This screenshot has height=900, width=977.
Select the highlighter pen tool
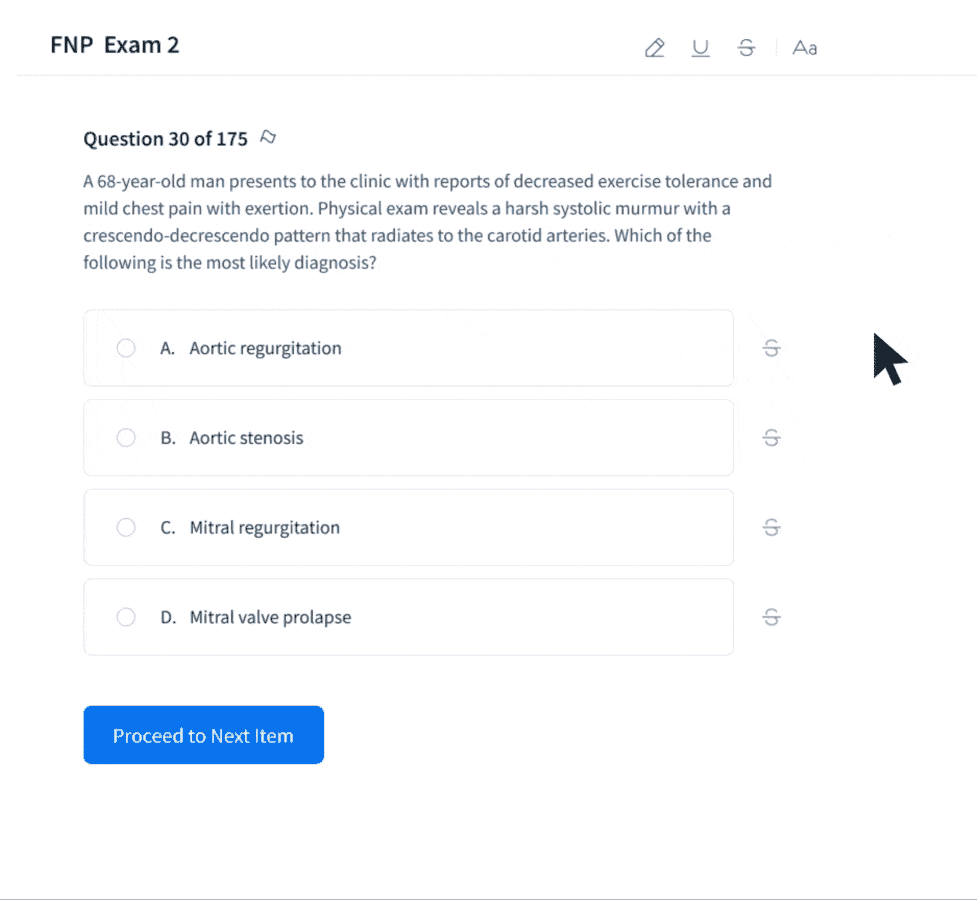[654, 48]
